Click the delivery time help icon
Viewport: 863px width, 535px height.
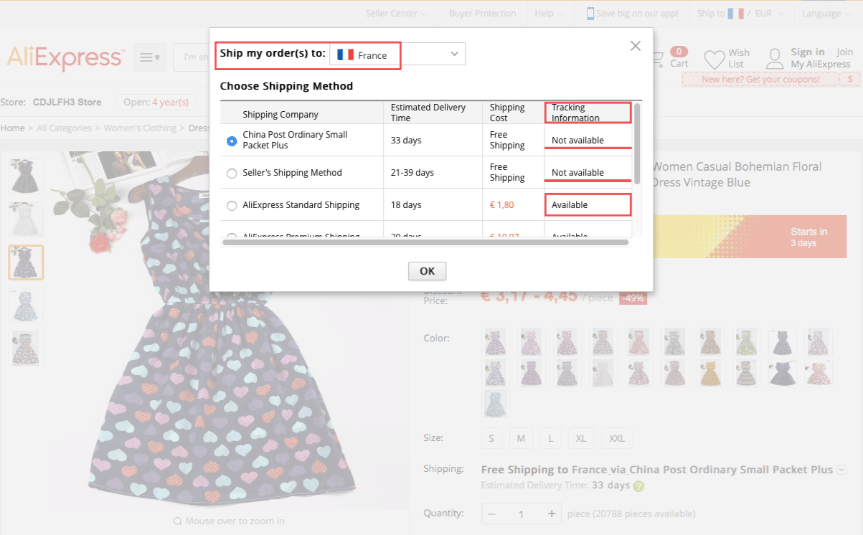pyautogui.click(x=638, y=486)
